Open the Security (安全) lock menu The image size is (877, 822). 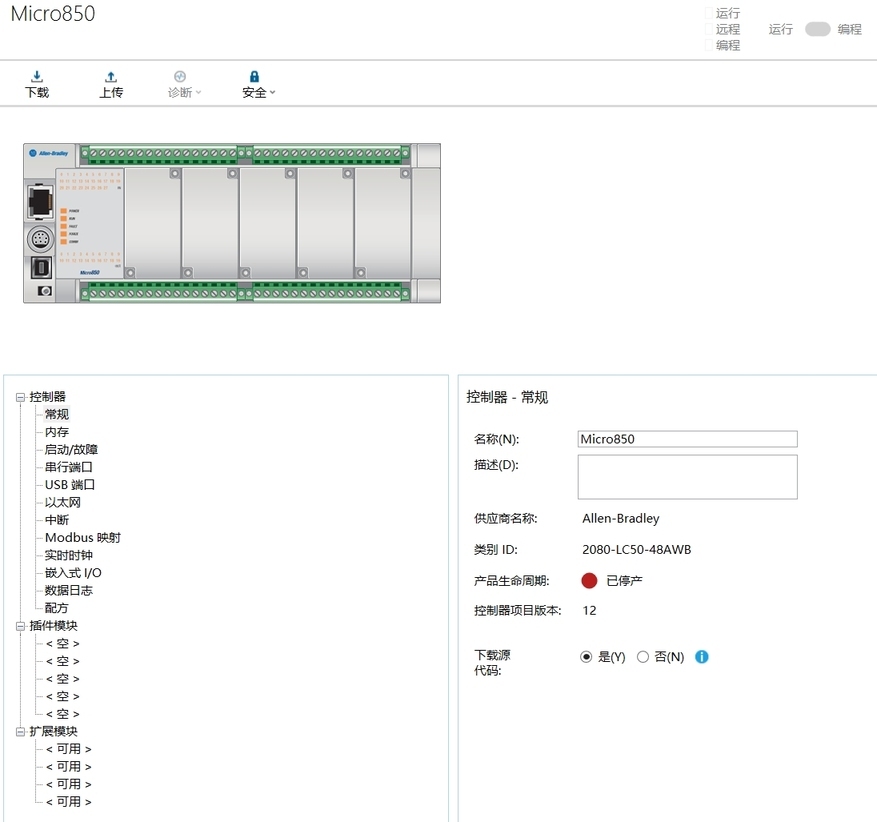click(258, 84)
